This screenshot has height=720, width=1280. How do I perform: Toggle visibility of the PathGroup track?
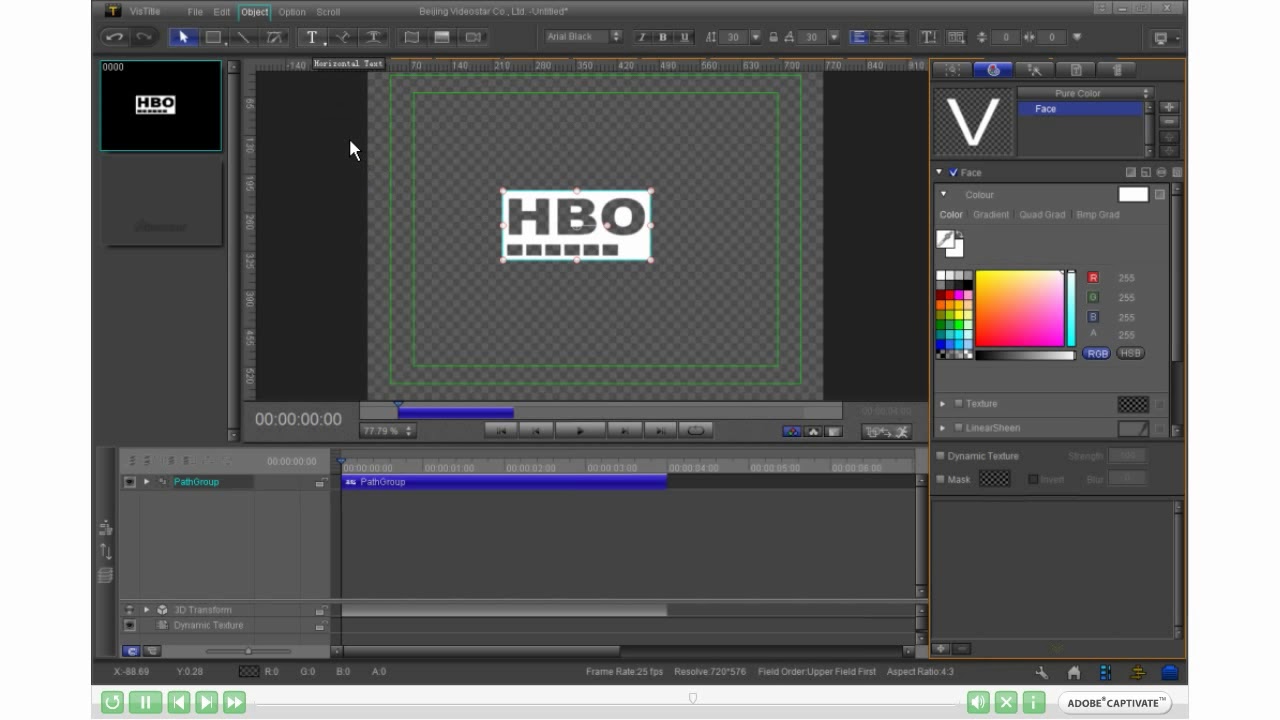[129, 482]
